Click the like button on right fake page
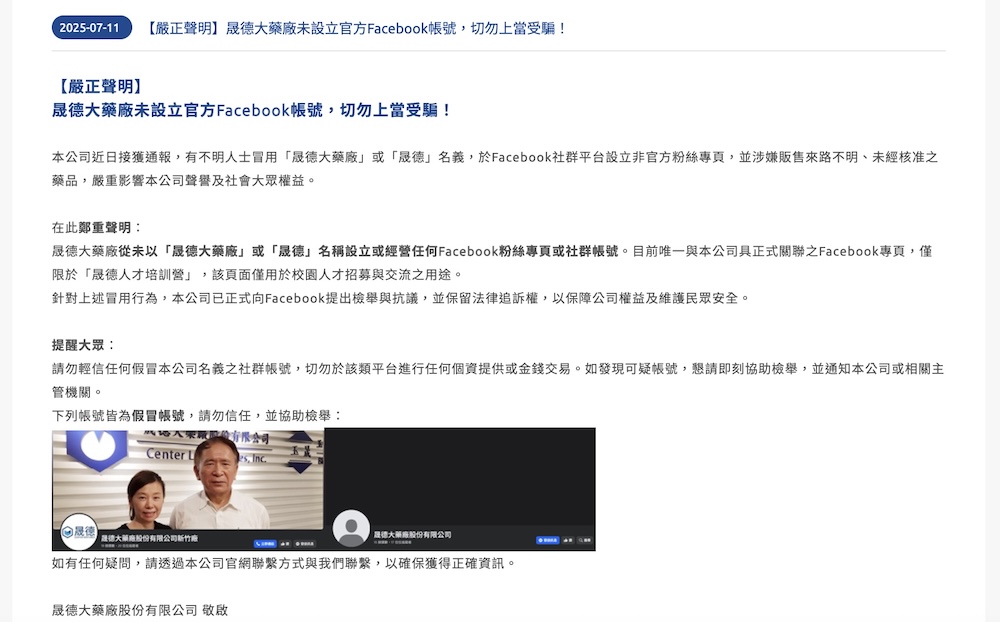Image resolution: width=1000 pixels, height=622 pixels. (x=568, y=540)
